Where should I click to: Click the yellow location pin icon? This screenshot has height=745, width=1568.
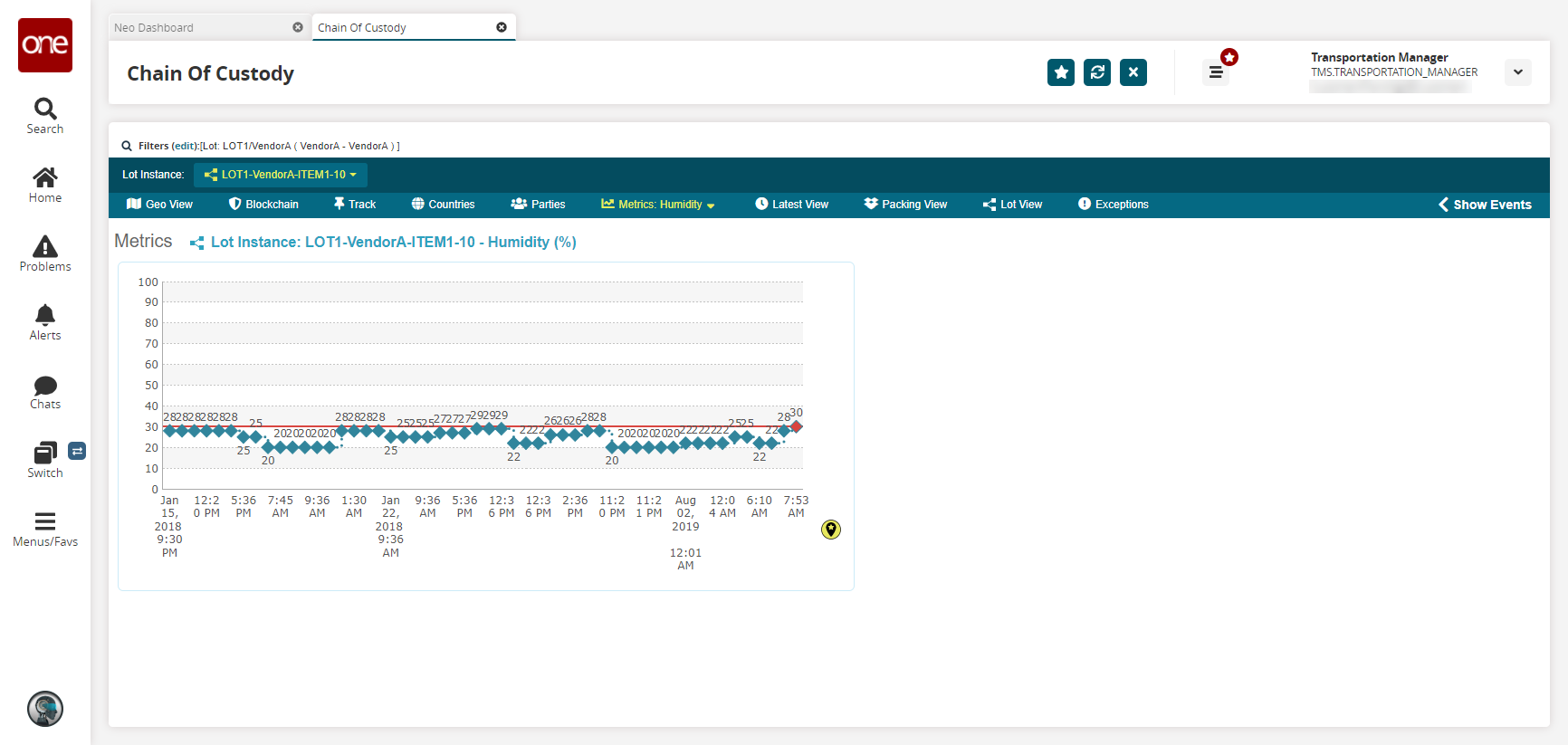[x=831, y=530]
